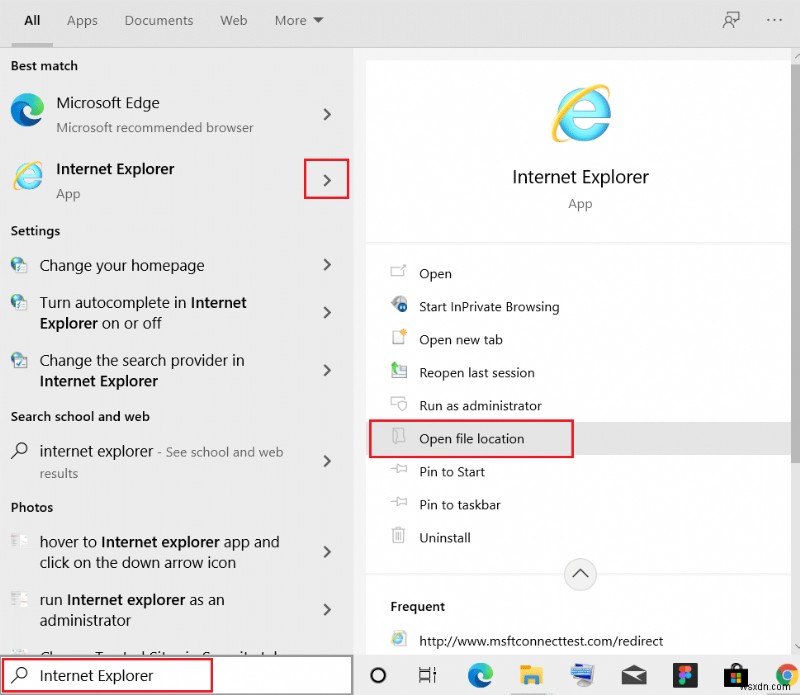
Task: Click the Reopen last session icon
Action: (x=399, y=370)
